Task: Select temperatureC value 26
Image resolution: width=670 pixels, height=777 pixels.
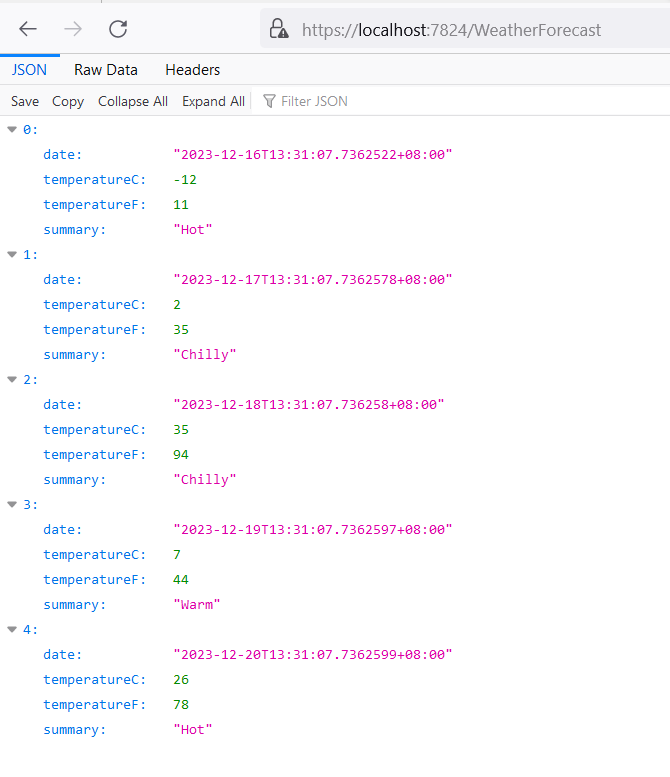Action: point(181,679)
